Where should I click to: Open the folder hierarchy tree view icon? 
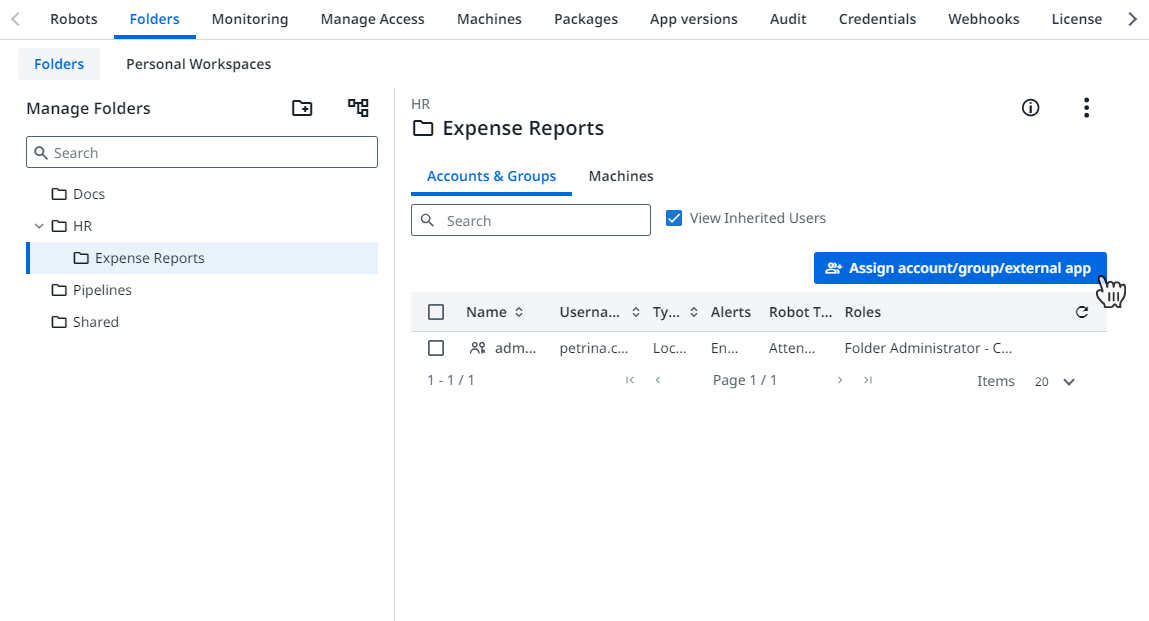coord(358,108)
